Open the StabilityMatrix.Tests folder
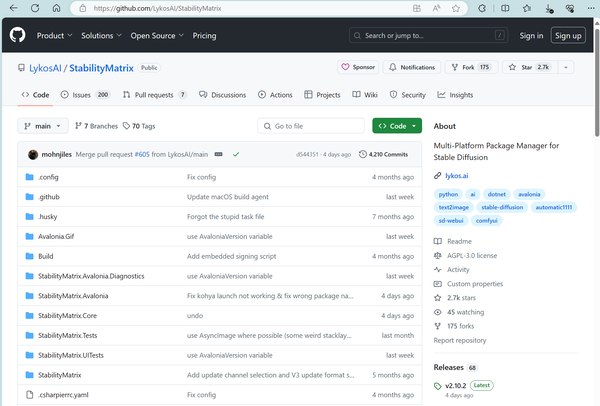Image resolution: width=600 pixels, height=406 pixels. coord(68,336)
